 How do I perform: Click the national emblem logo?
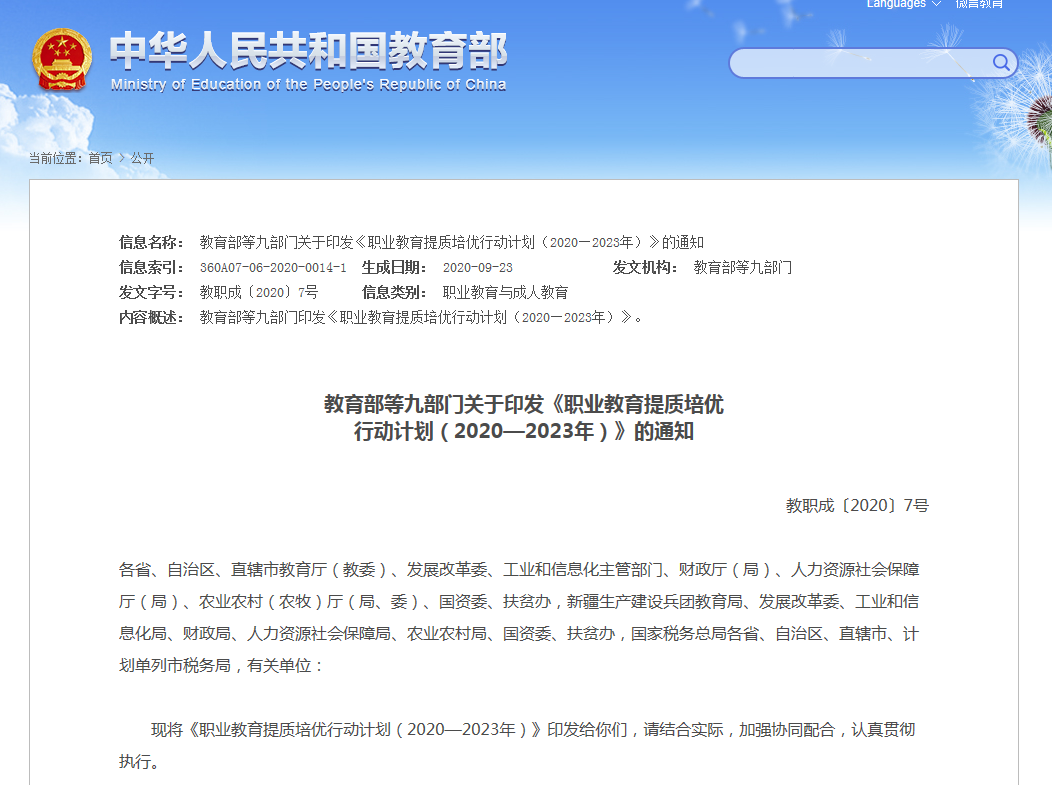click(x=62, y=60)
